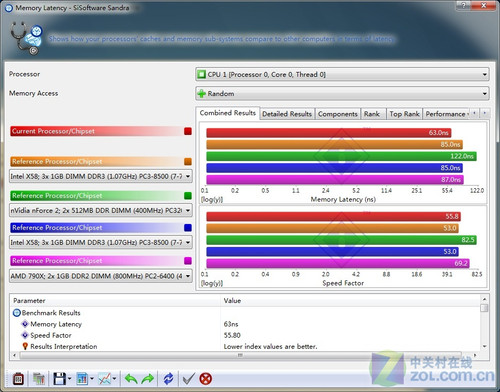Click the magenta 69.2 speed factor bar
Screen dimensions: 500x392
point(338,263)
